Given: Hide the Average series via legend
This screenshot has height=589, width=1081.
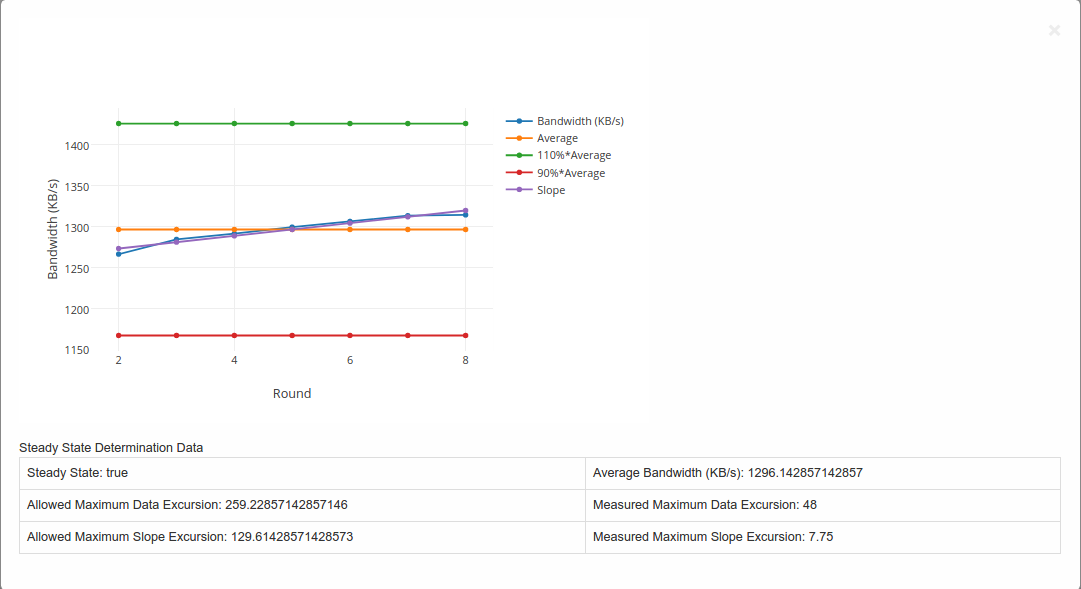Looking at the screenshot, I should (x=557, y=138).
